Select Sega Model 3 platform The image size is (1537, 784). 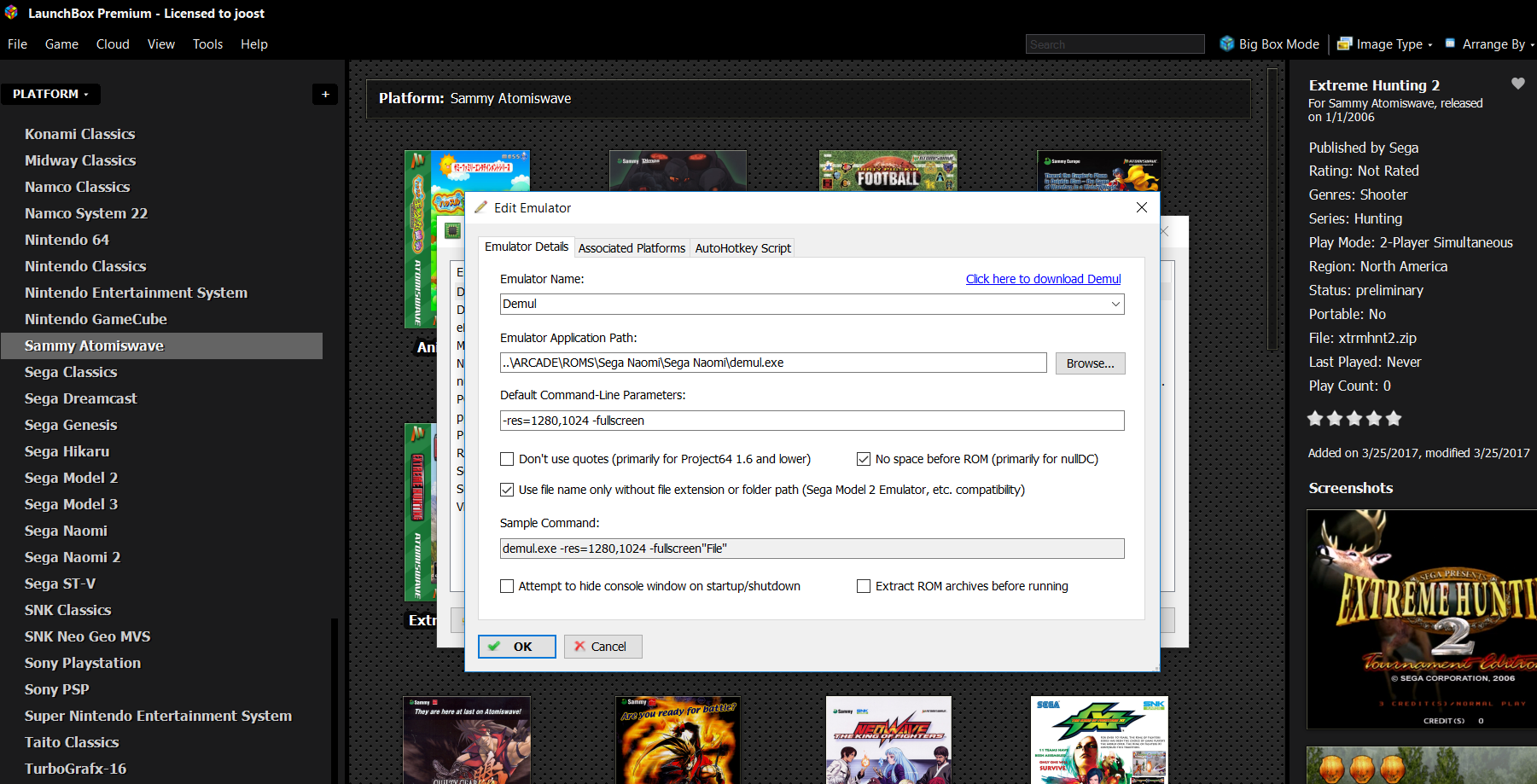71,504
